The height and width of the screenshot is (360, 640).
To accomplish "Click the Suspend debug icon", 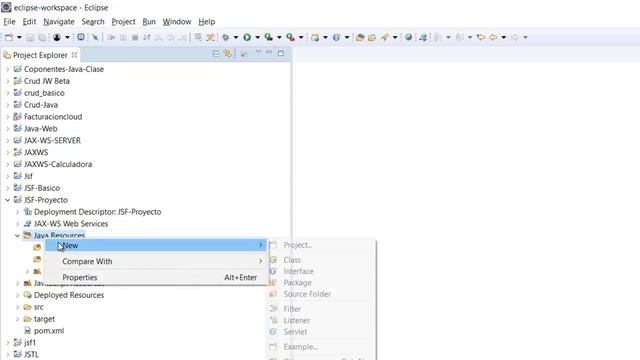I will point(123,37).
